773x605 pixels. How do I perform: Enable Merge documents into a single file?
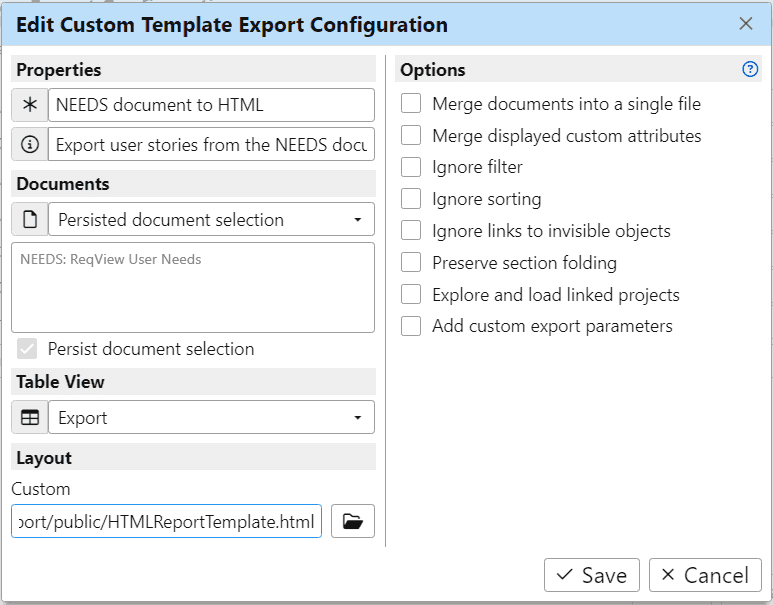click(x=411, y=104)
